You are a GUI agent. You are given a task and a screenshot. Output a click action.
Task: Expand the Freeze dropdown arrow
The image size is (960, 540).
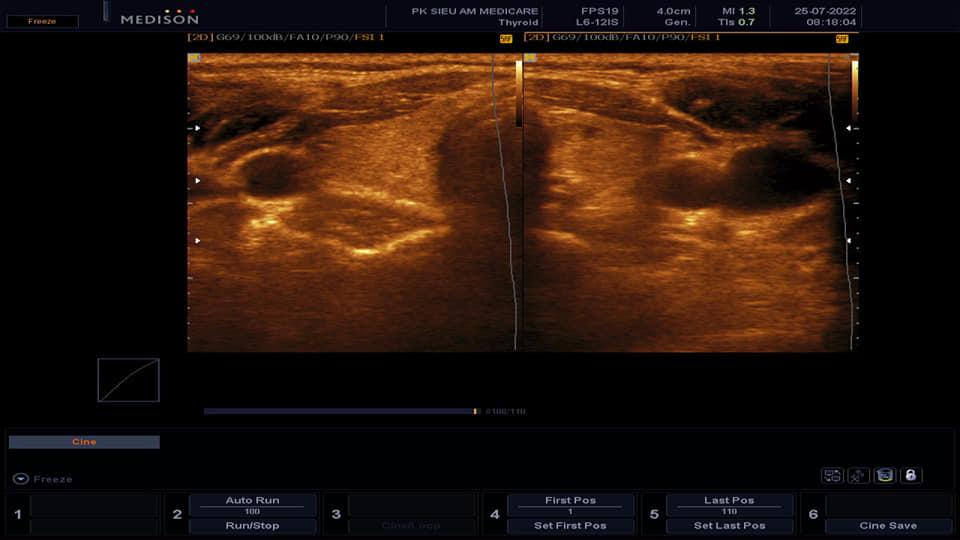tap(21, 479)
